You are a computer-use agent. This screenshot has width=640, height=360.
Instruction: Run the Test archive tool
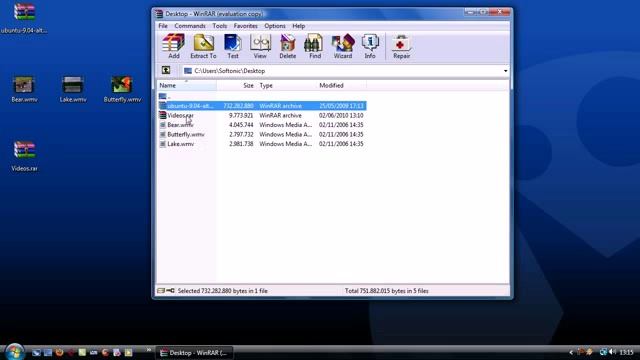click(x=233, y=47)
